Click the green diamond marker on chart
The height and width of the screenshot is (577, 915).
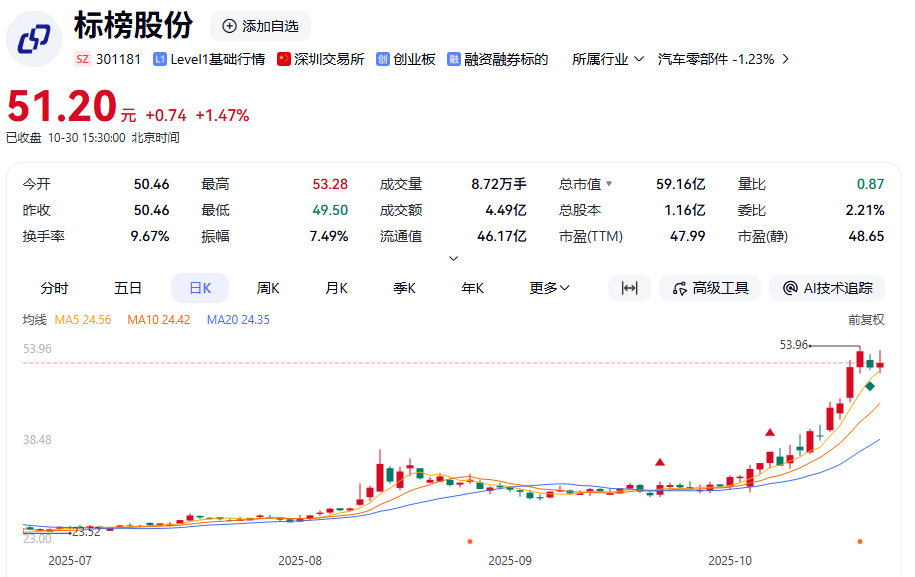[870, 386]
